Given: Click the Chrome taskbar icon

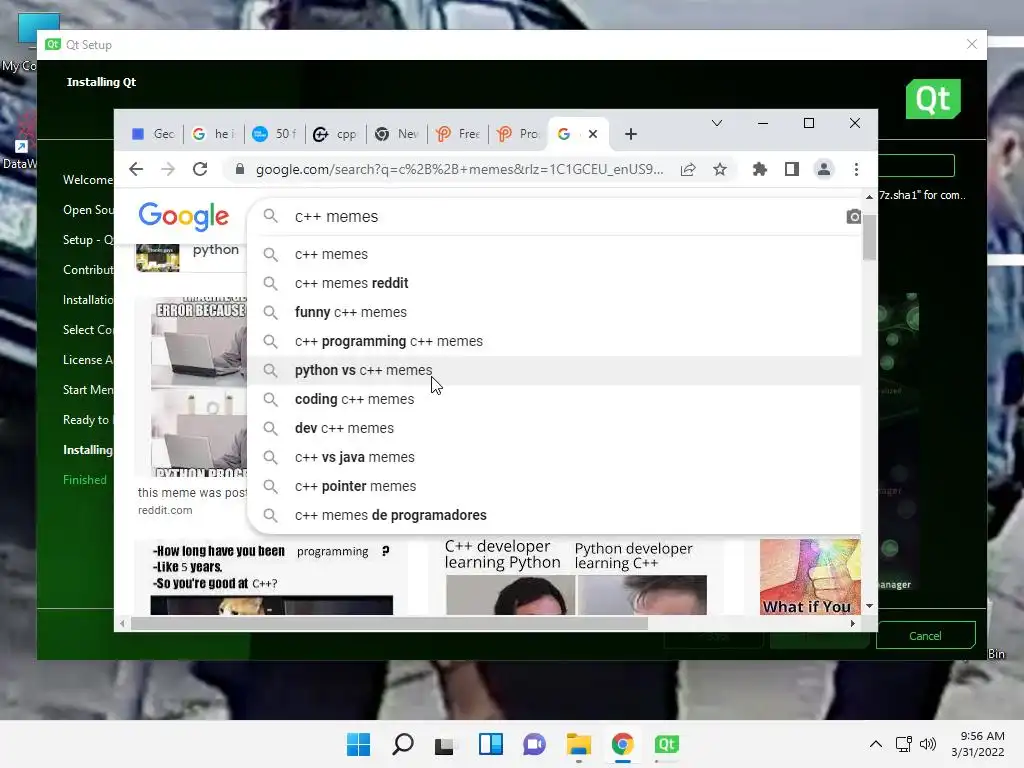Looking at the screenshot, I should coord(622,744).
